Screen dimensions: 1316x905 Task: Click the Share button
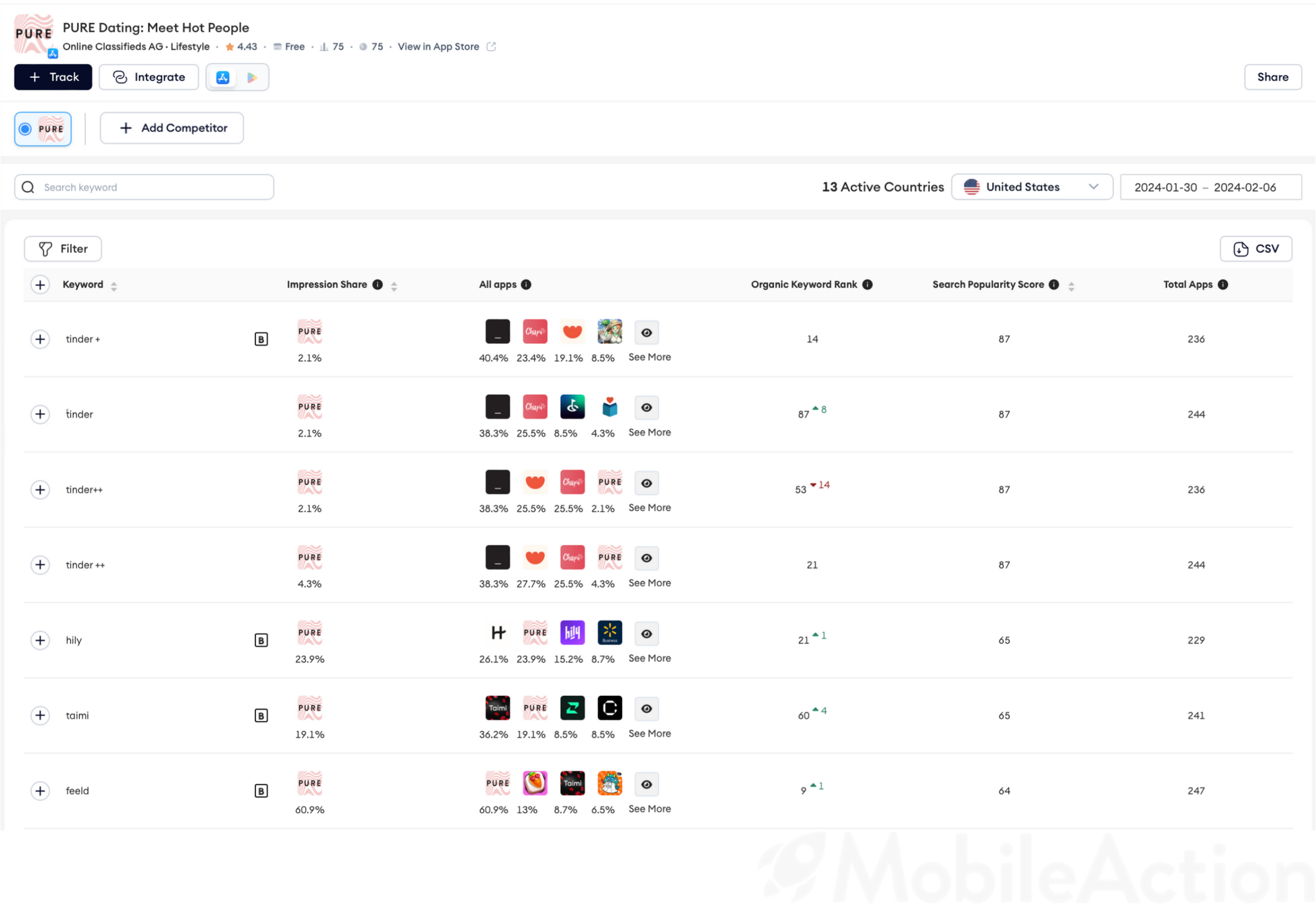click(1272, 77)
